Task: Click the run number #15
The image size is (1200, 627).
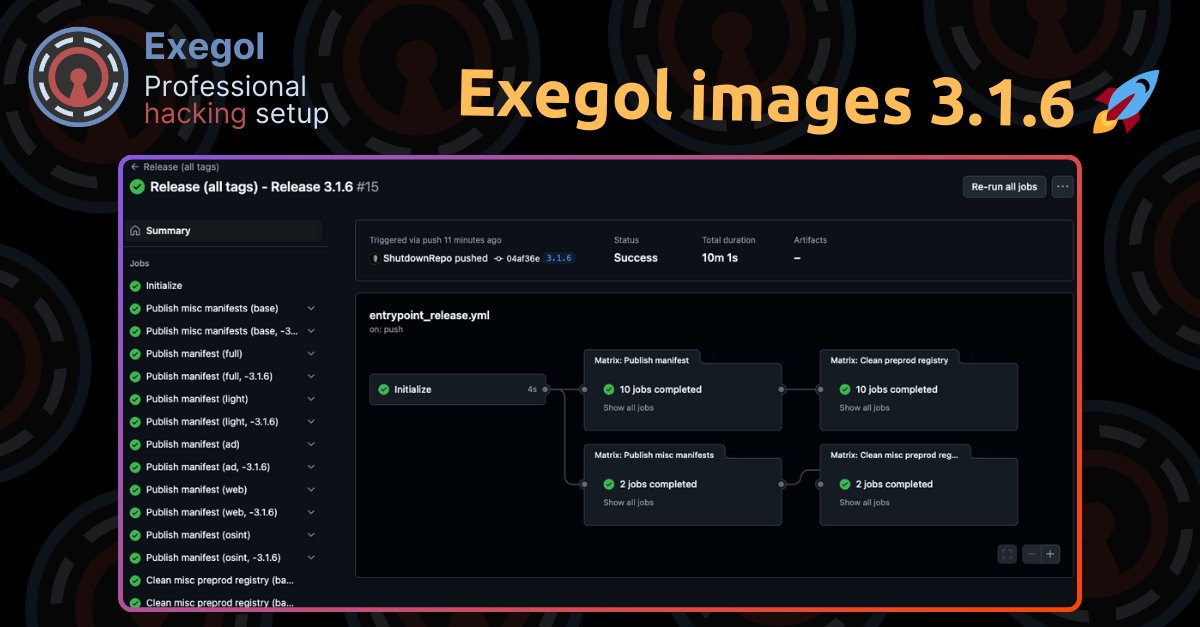Action: click(x=368, y=187)
